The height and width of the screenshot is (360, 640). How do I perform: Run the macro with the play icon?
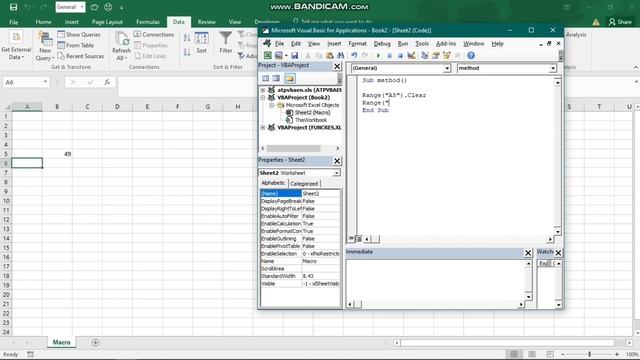coord(378,56)
